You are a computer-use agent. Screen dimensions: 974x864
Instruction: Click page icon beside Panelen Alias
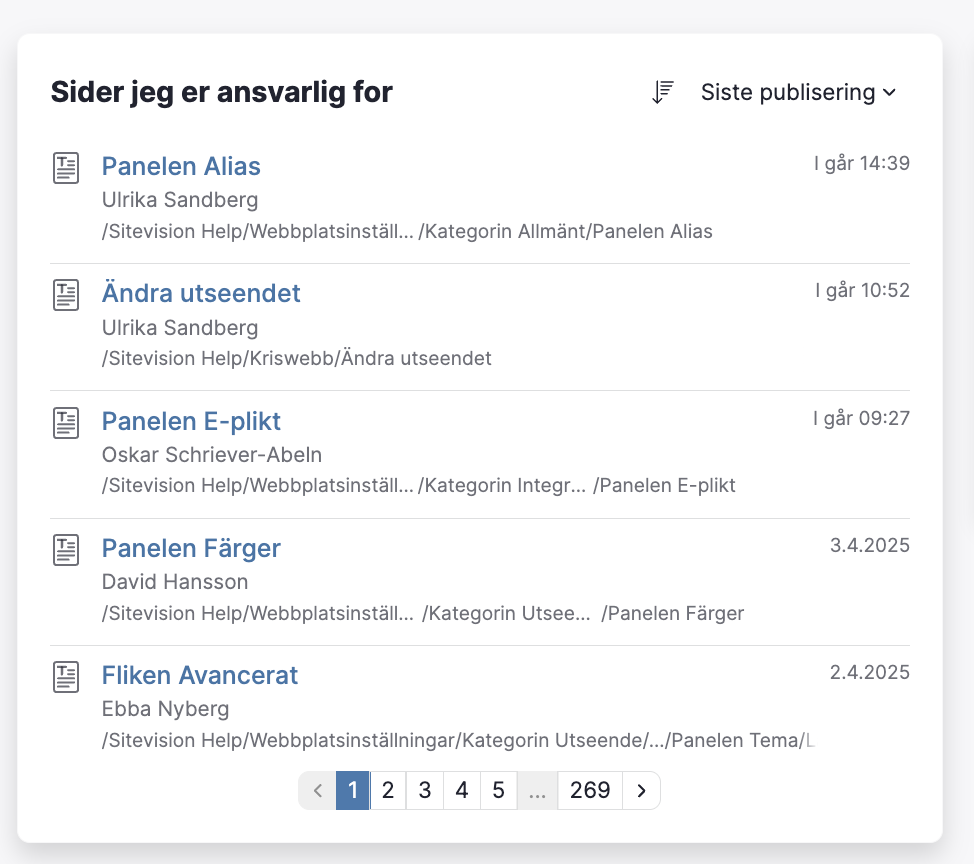[66, 168]
